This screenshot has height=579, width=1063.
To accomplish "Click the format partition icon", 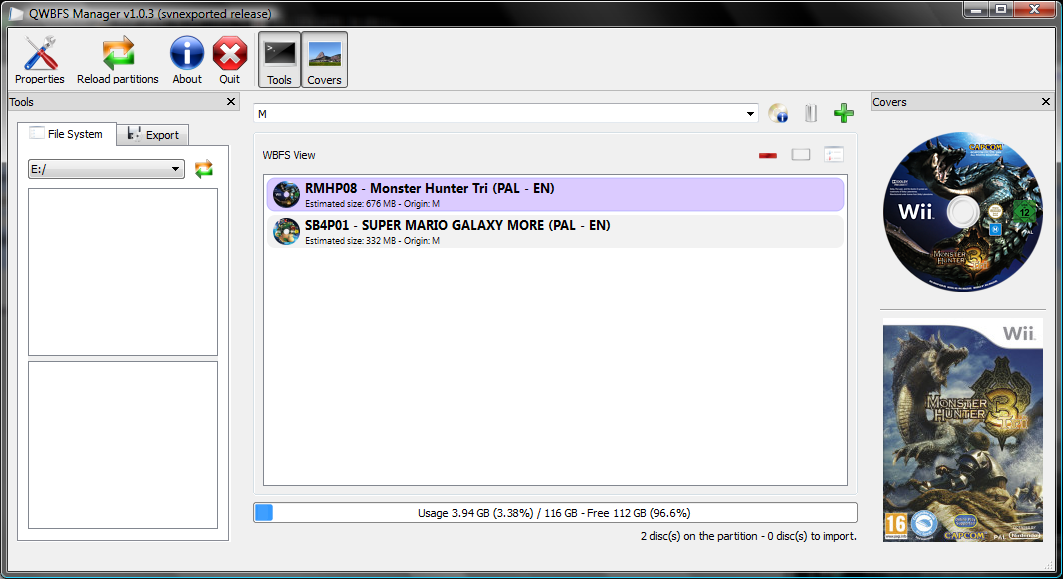I will [811, 113].
